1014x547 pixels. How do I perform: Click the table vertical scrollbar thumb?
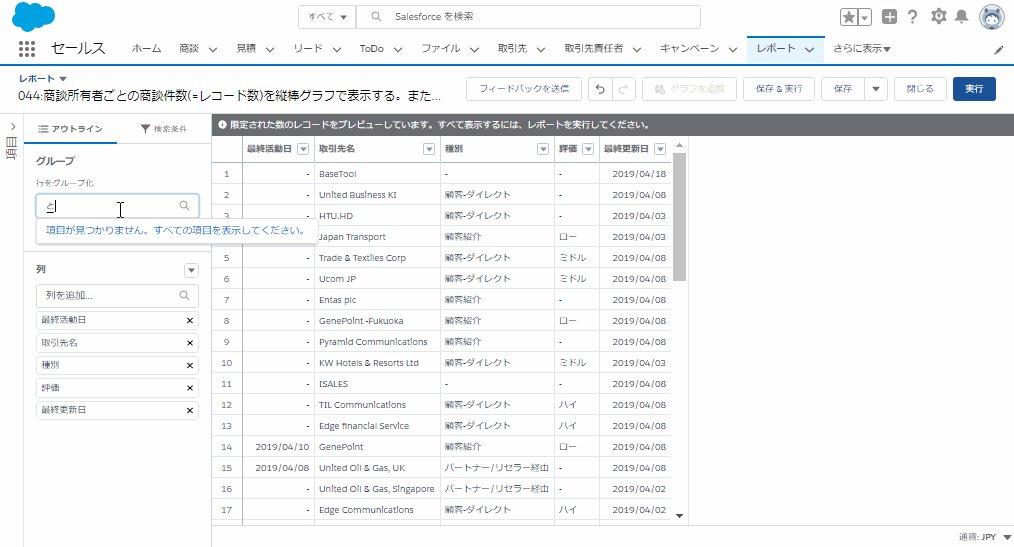point(679,217)
